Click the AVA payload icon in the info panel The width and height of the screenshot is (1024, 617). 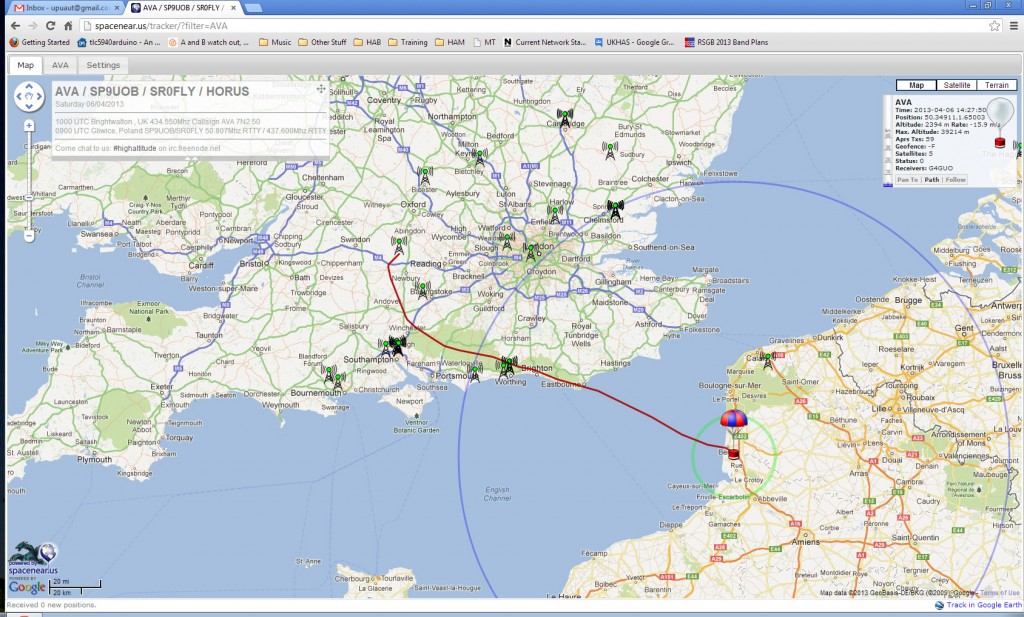1000,142
